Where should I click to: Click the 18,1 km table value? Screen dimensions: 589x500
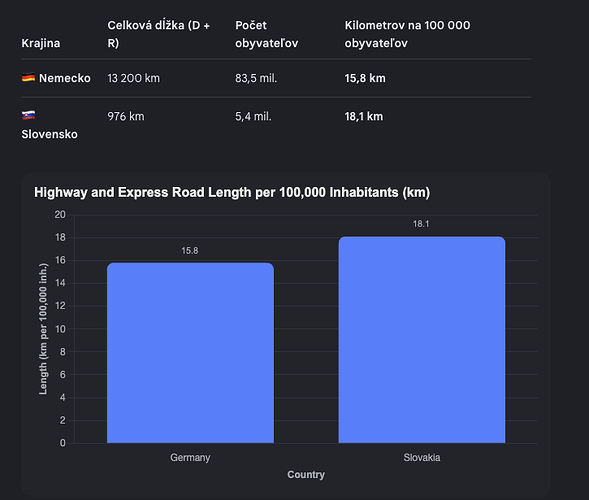[364, 116]
